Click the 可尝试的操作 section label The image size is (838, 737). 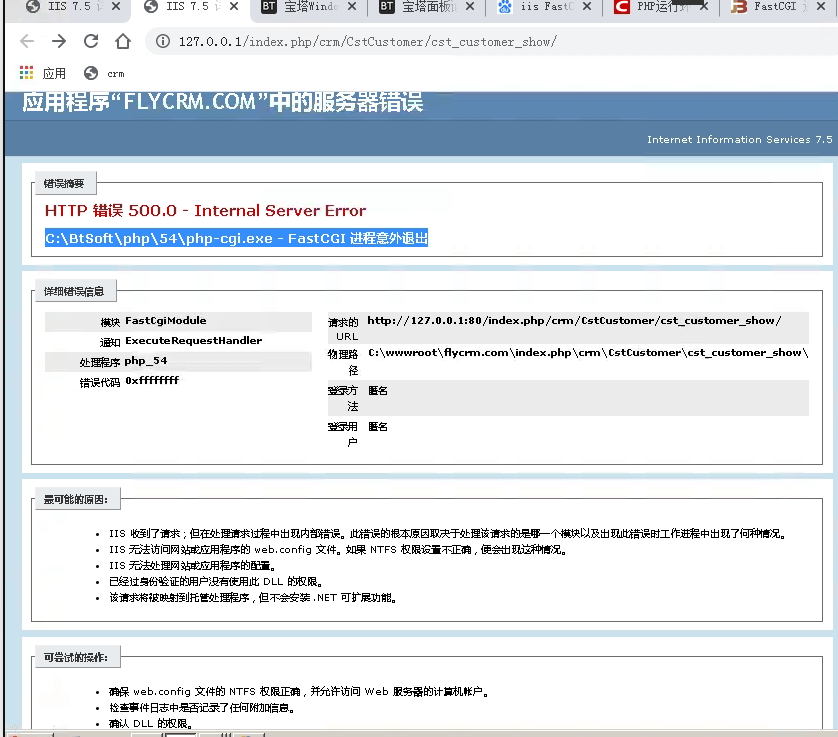(76, 657)
